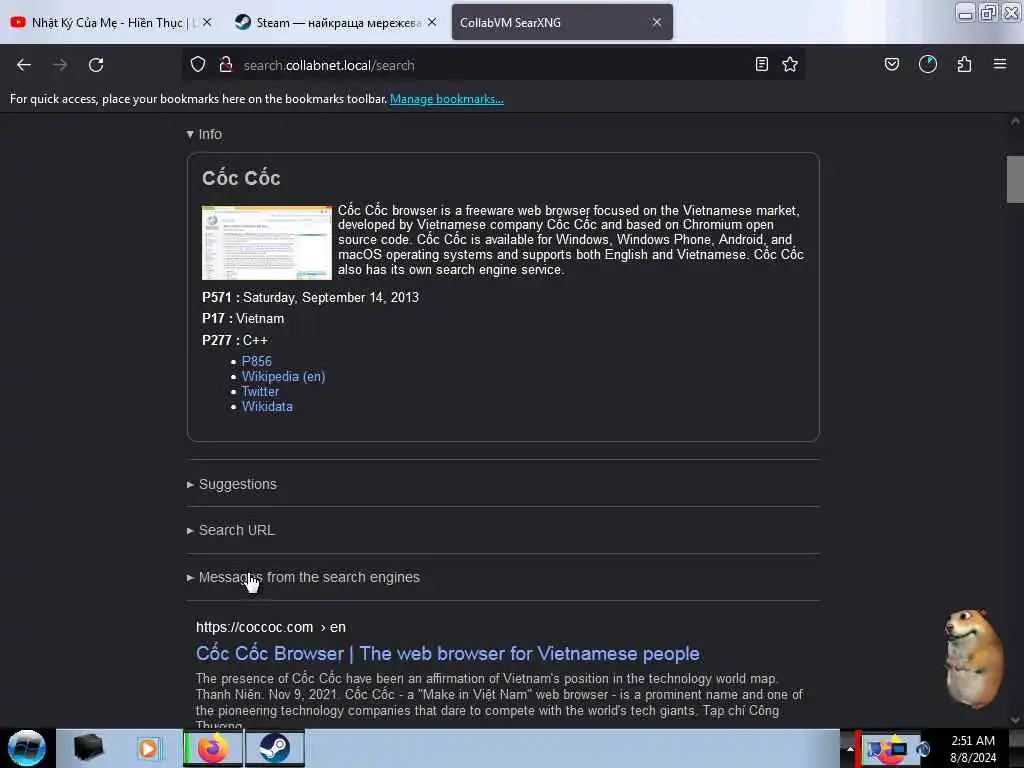
Task: Click the scrollbar up arrow
Action: pos(1015,121)
